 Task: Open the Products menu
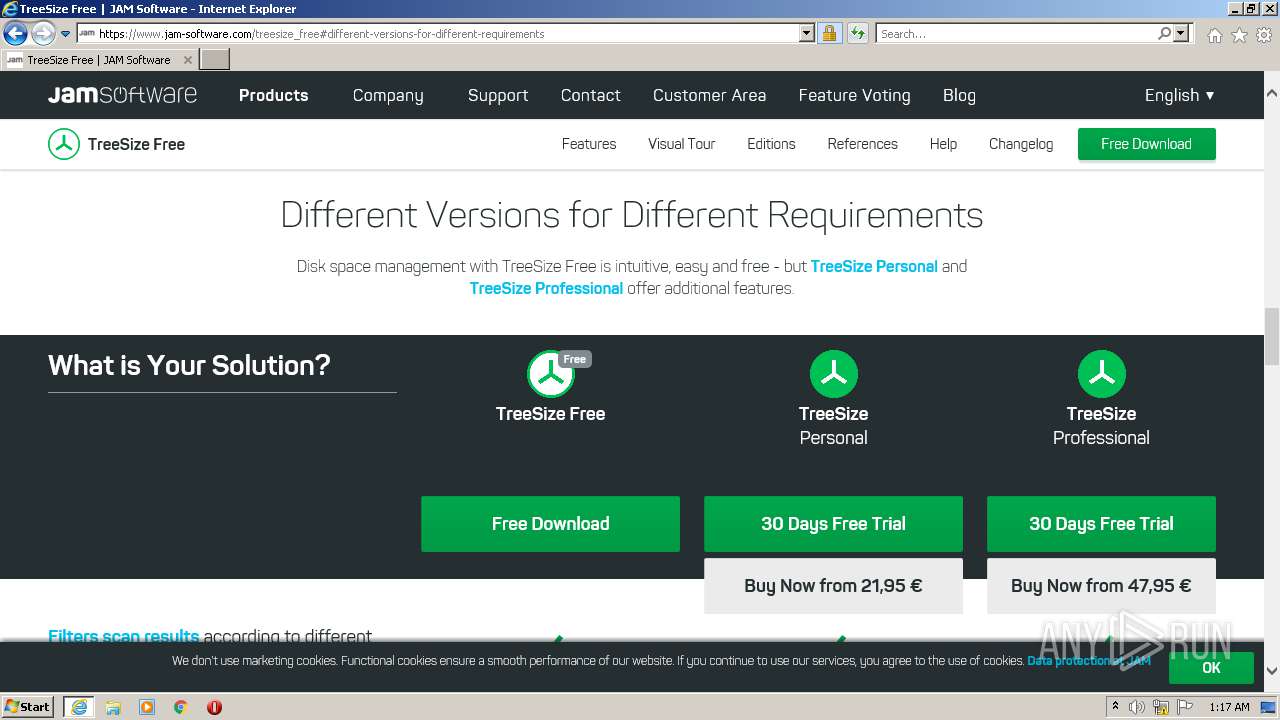(273, 95)
